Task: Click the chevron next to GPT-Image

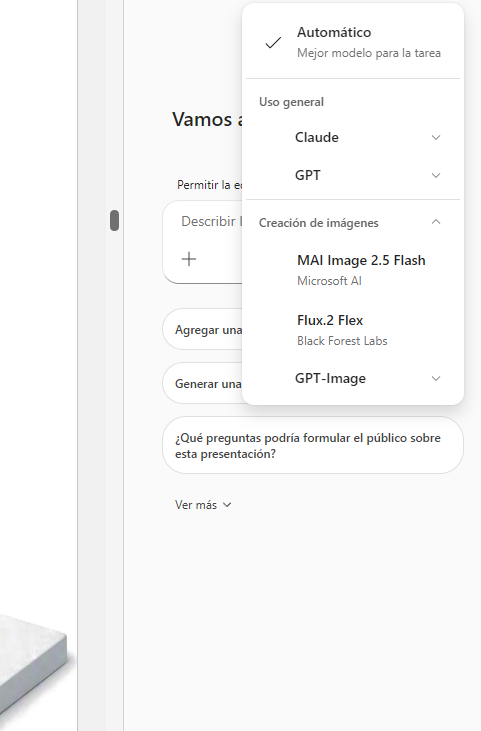Action: coord(436,379)
